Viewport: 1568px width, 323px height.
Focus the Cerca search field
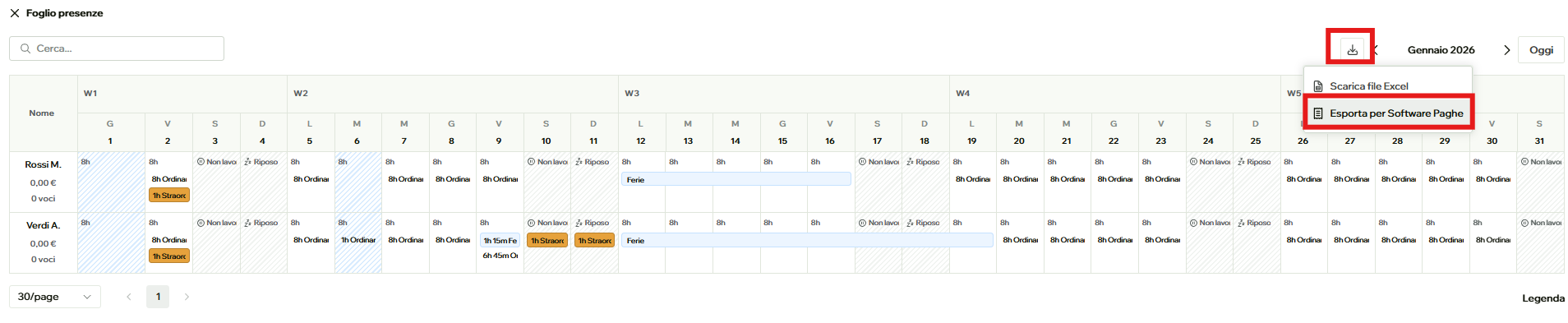pyautogui.click(x=117, y=48)
